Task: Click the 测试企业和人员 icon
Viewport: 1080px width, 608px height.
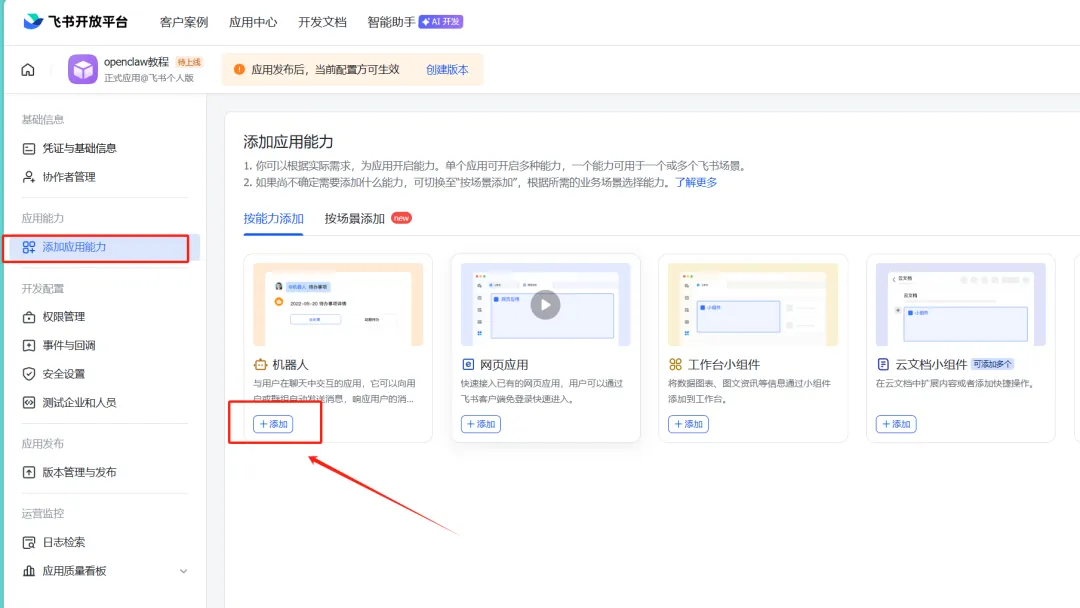Action: tap(29, 403)
